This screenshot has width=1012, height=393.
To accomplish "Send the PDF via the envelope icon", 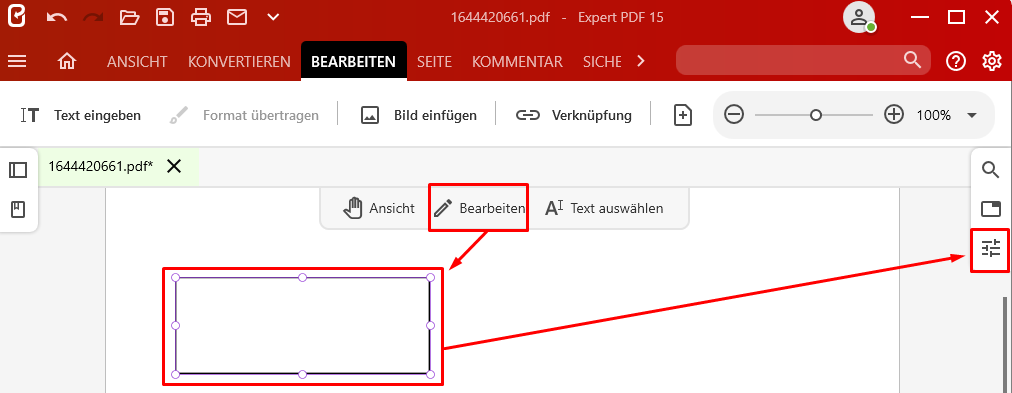I will coord(237,17).
